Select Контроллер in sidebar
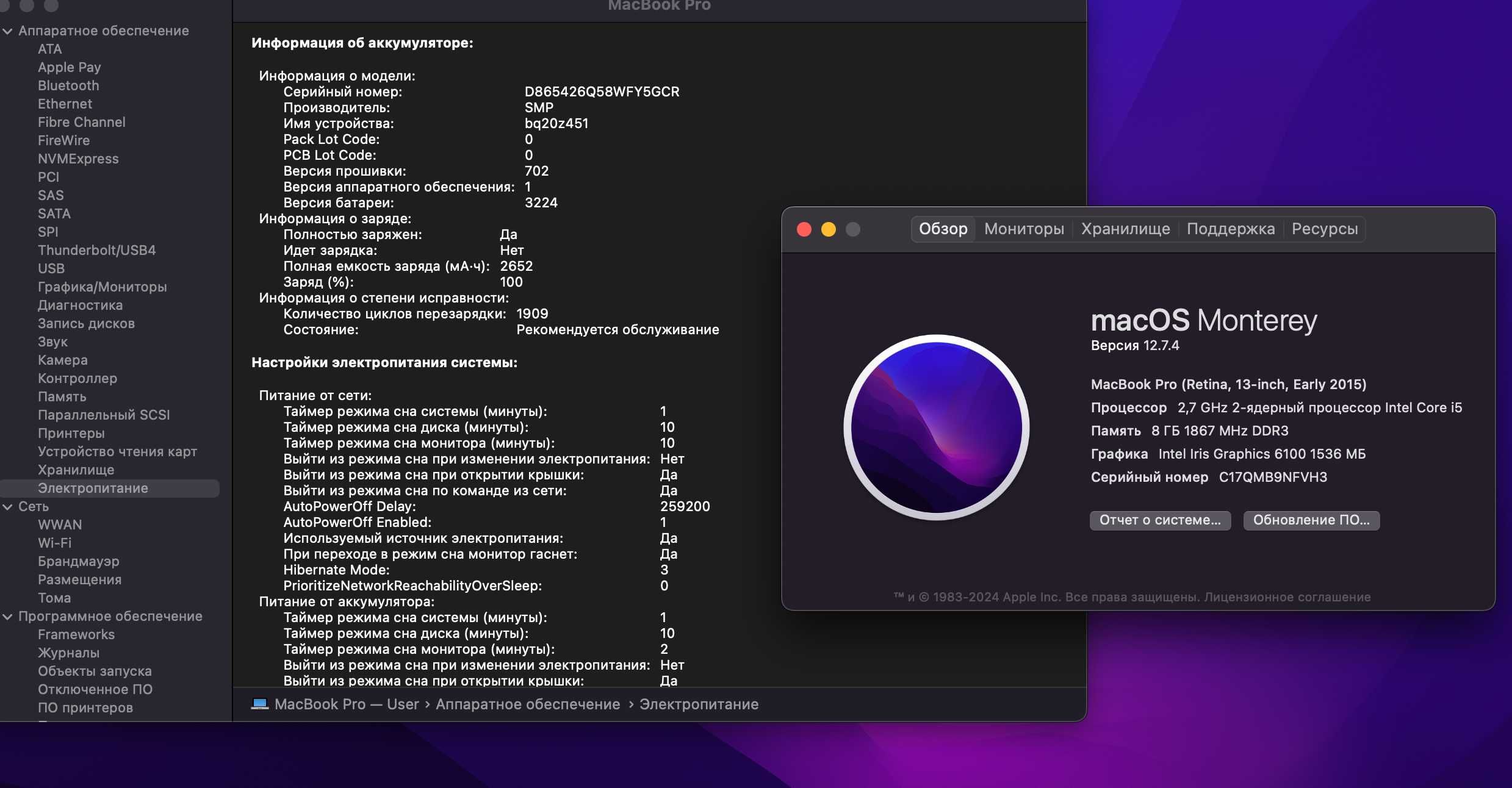Screen dimensions: 1512x788 pyautogui.click(x=77, y=379)
